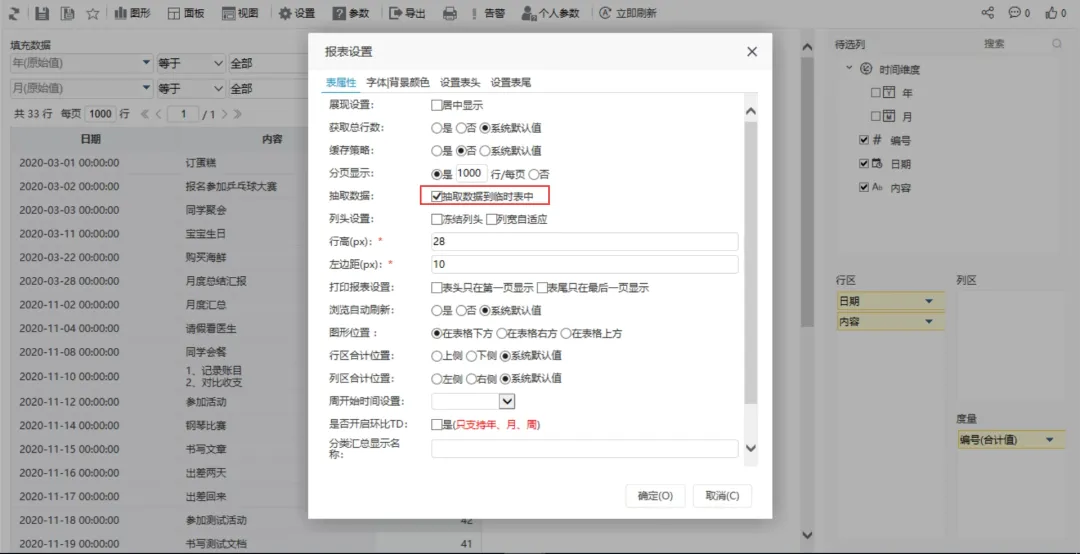The height and width of the screenshot is (554, 1080).
Task: Click 立即刷新 refresh now
Action: tap(627, 12)
